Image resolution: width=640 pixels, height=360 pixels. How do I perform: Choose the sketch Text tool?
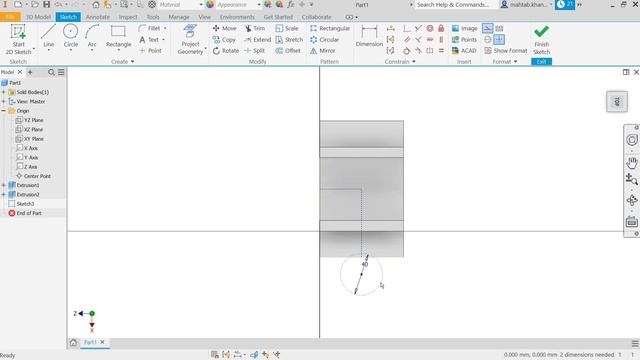pos(149,40)
